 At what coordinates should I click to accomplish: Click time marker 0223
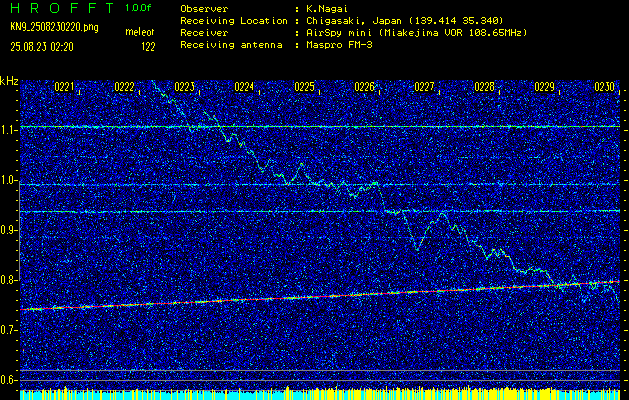click(x=185, y=87)
